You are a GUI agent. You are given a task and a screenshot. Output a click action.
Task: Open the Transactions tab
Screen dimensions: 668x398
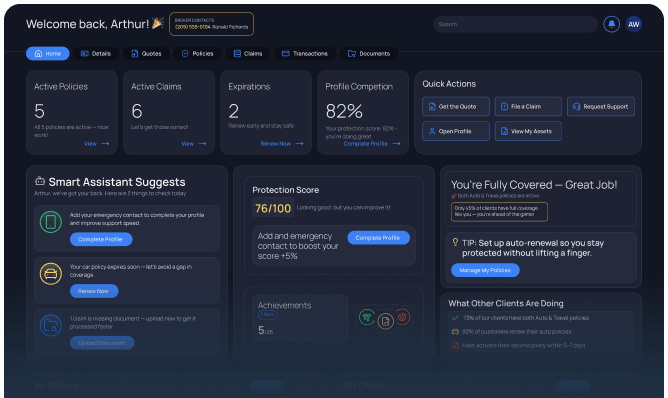click(305, 53)
